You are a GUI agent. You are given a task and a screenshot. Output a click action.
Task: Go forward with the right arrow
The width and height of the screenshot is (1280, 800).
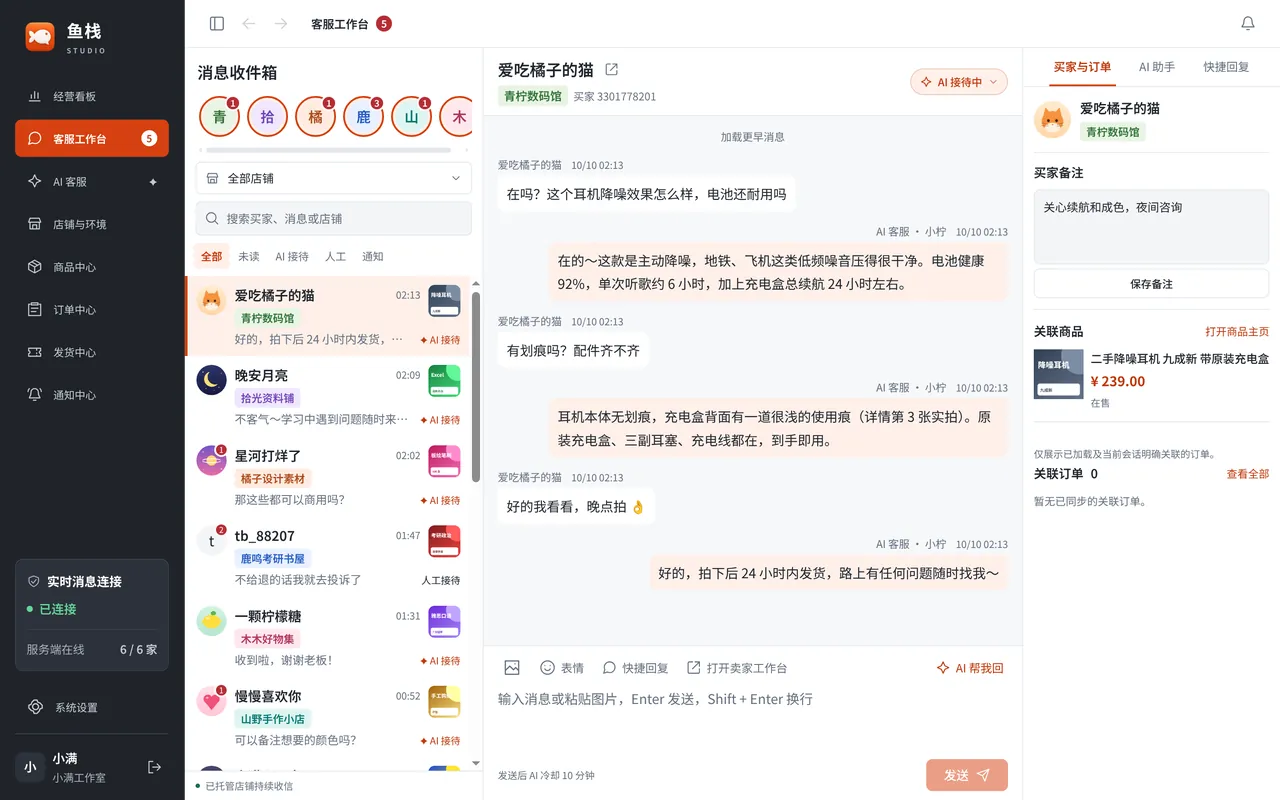281,23
